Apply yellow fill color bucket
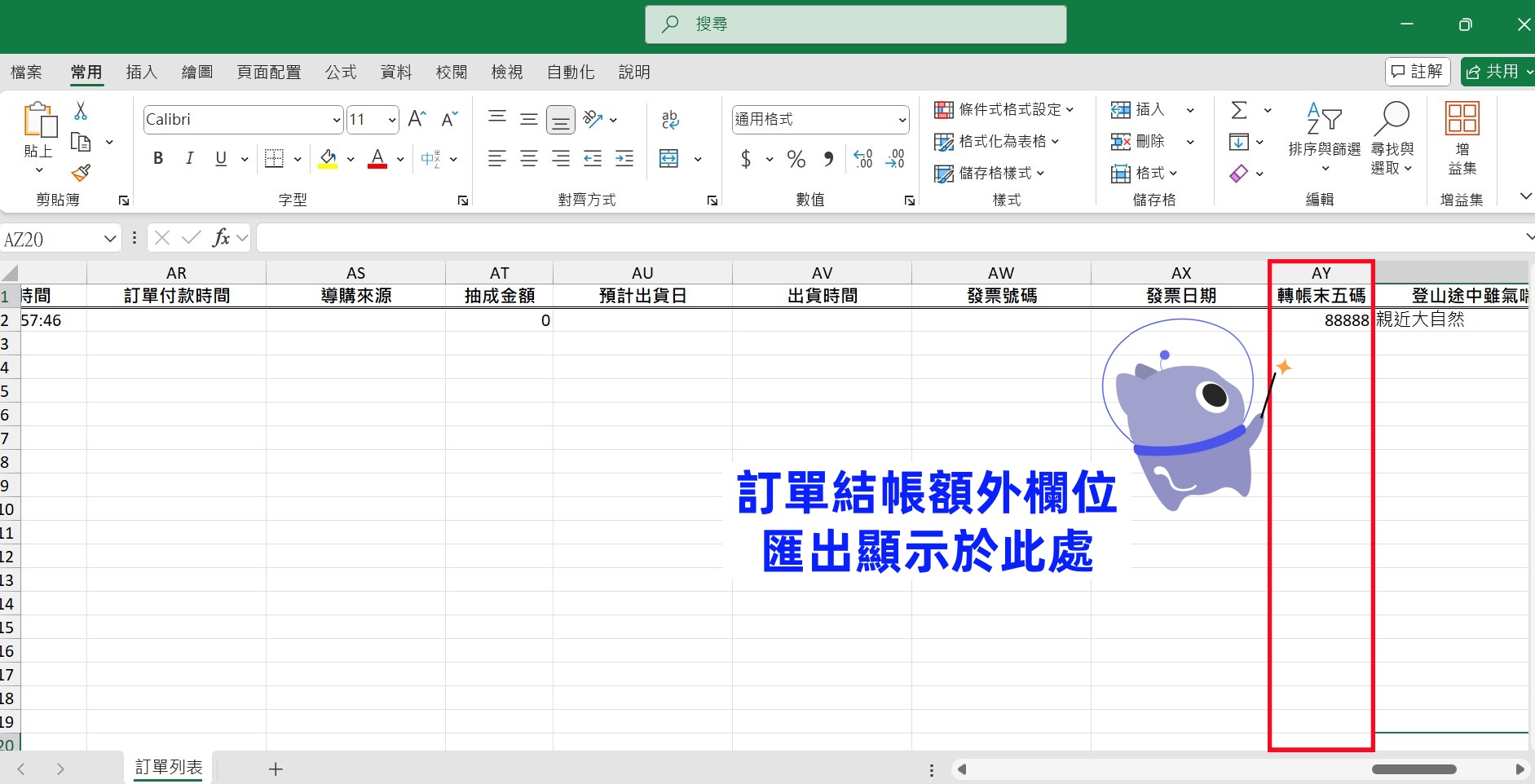This screenshot has width=1535, height=784. pyautogui.click(x=328, y=158)
